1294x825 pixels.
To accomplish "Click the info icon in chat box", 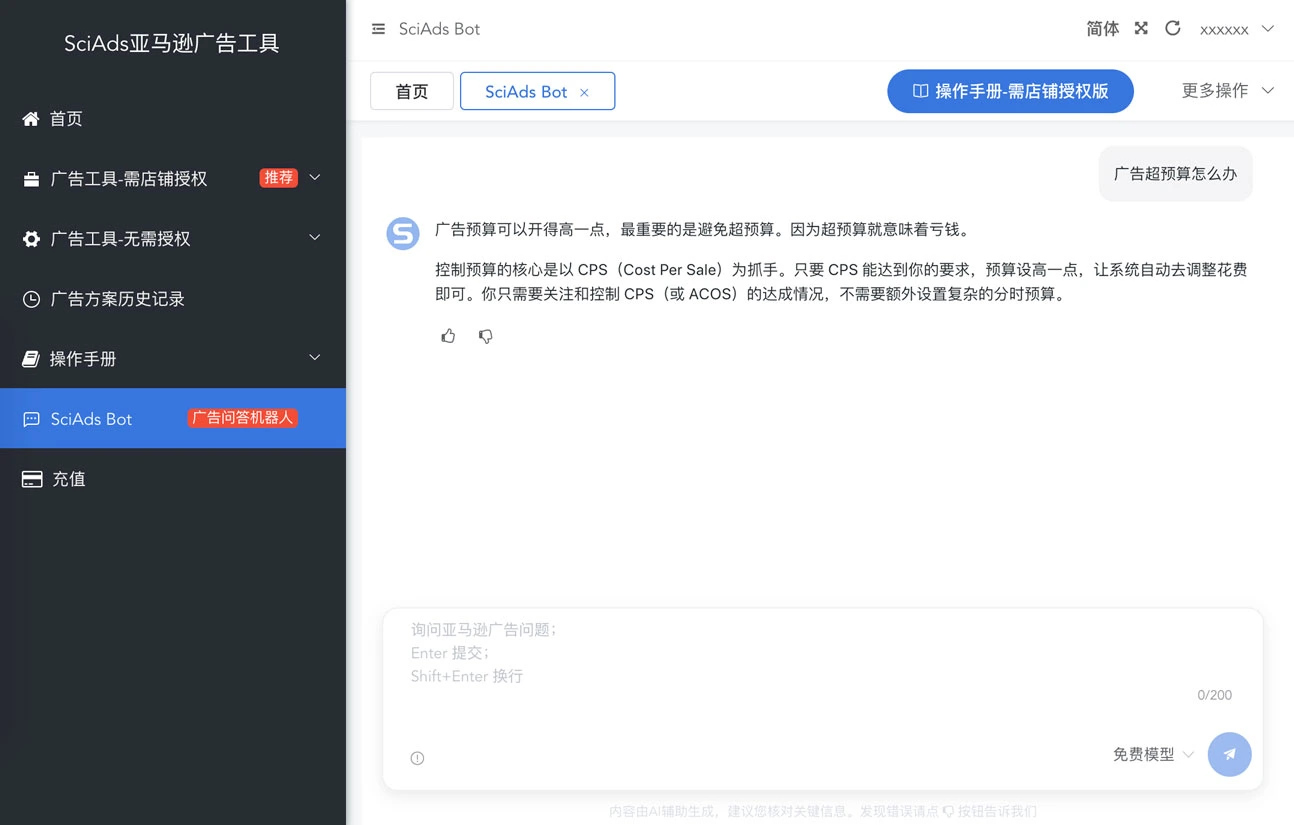I will pos(418,758).
